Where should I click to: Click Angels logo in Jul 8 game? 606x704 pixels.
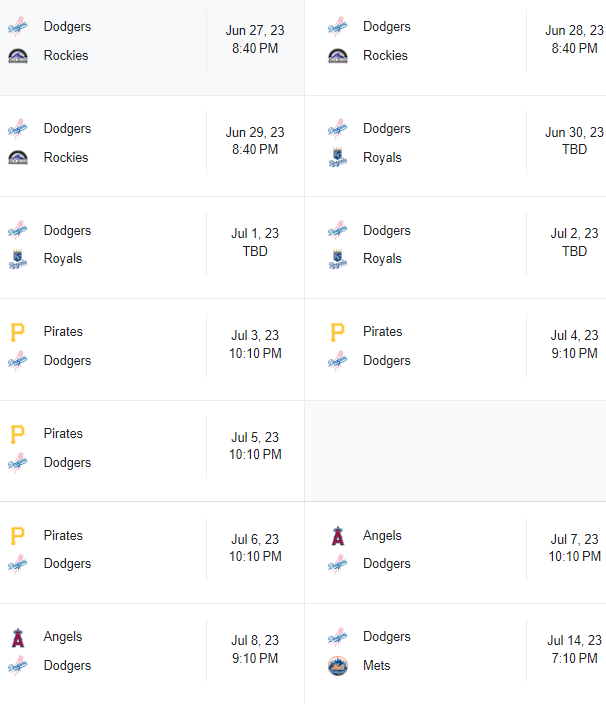(x=18, y=637)
